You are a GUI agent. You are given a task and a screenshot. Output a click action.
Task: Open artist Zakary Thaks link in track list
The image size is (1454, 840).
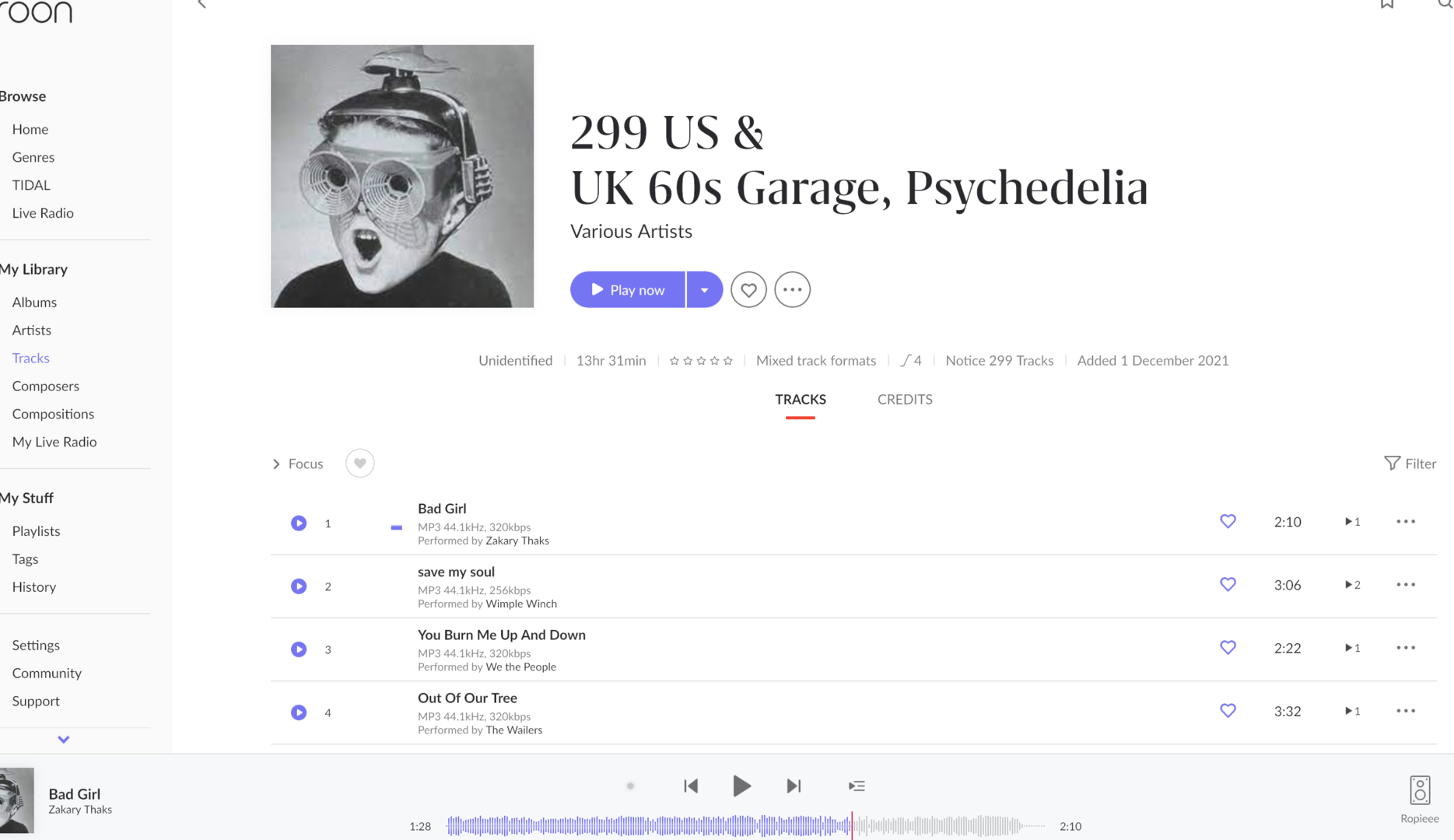coord(517,541)
